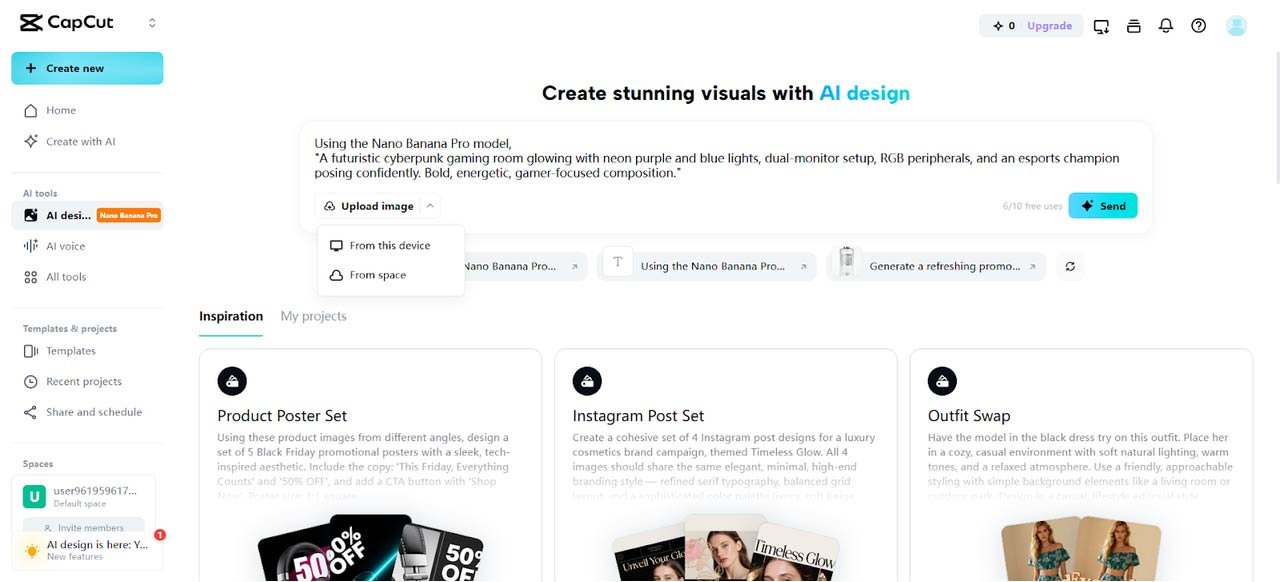Go to Home in sidebar
1281x582 pixels.
point(61,110)
